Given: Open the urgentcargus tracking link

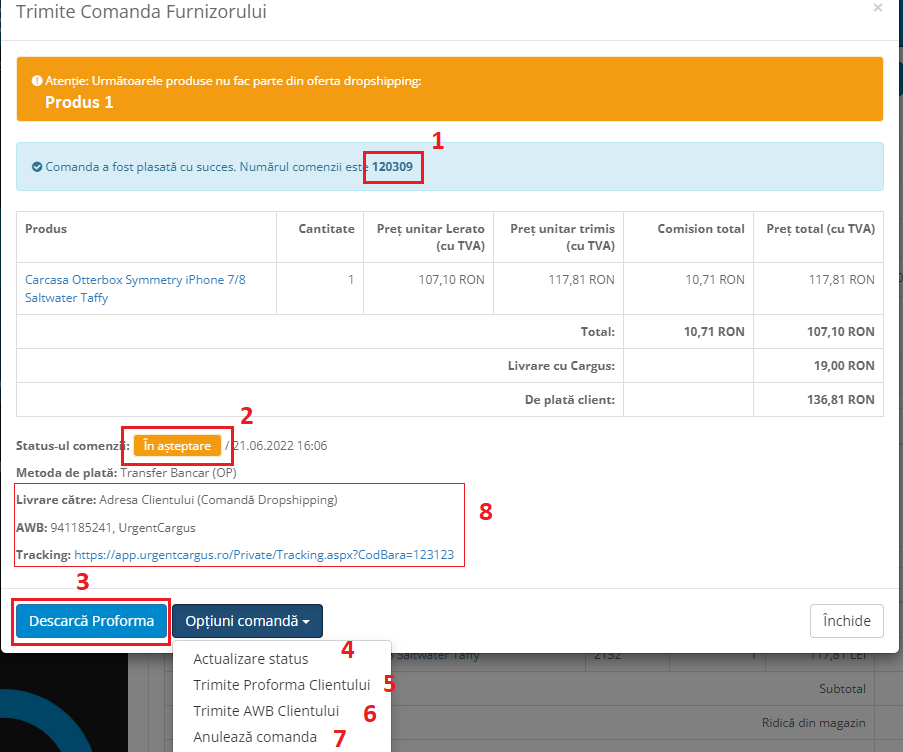Looking at the screenshot, I should pyautogui.click(x=264, y=554).
